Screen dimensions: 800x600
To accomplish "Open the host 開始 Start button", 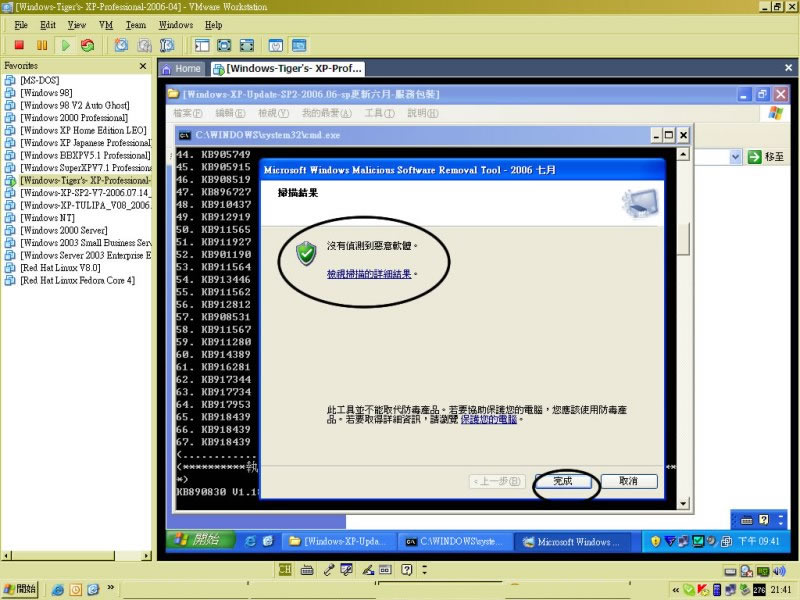I will (x=21, y=589).
